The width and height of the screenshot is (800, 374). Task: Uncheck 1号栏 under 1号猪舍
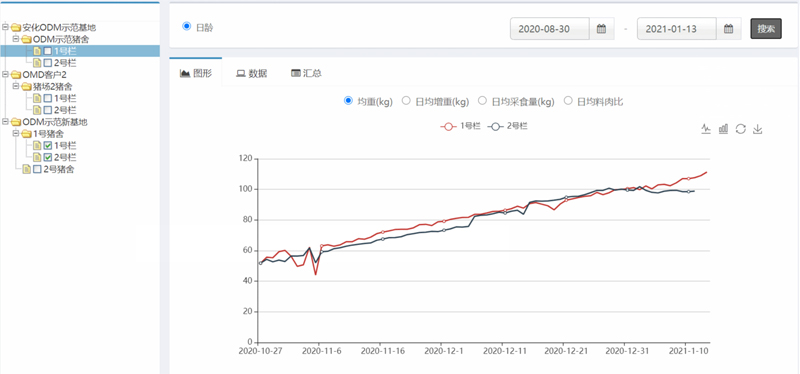point(47,145)
